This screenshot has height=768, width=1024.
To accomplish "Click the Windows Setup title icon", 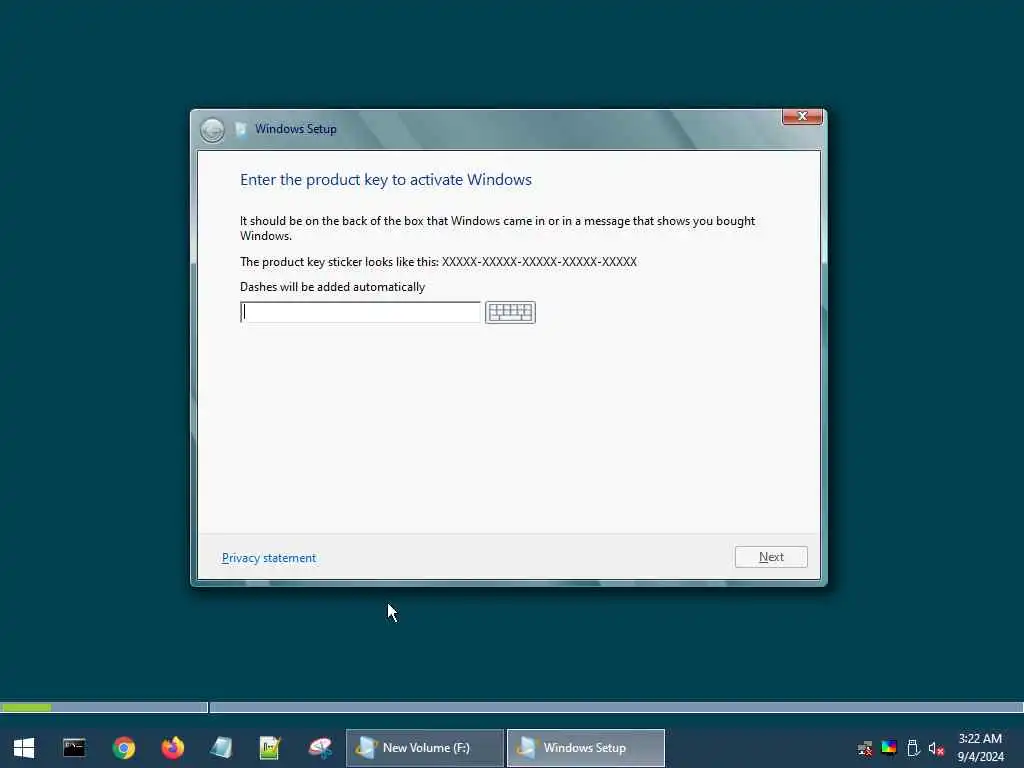I will tap(240, 129).
